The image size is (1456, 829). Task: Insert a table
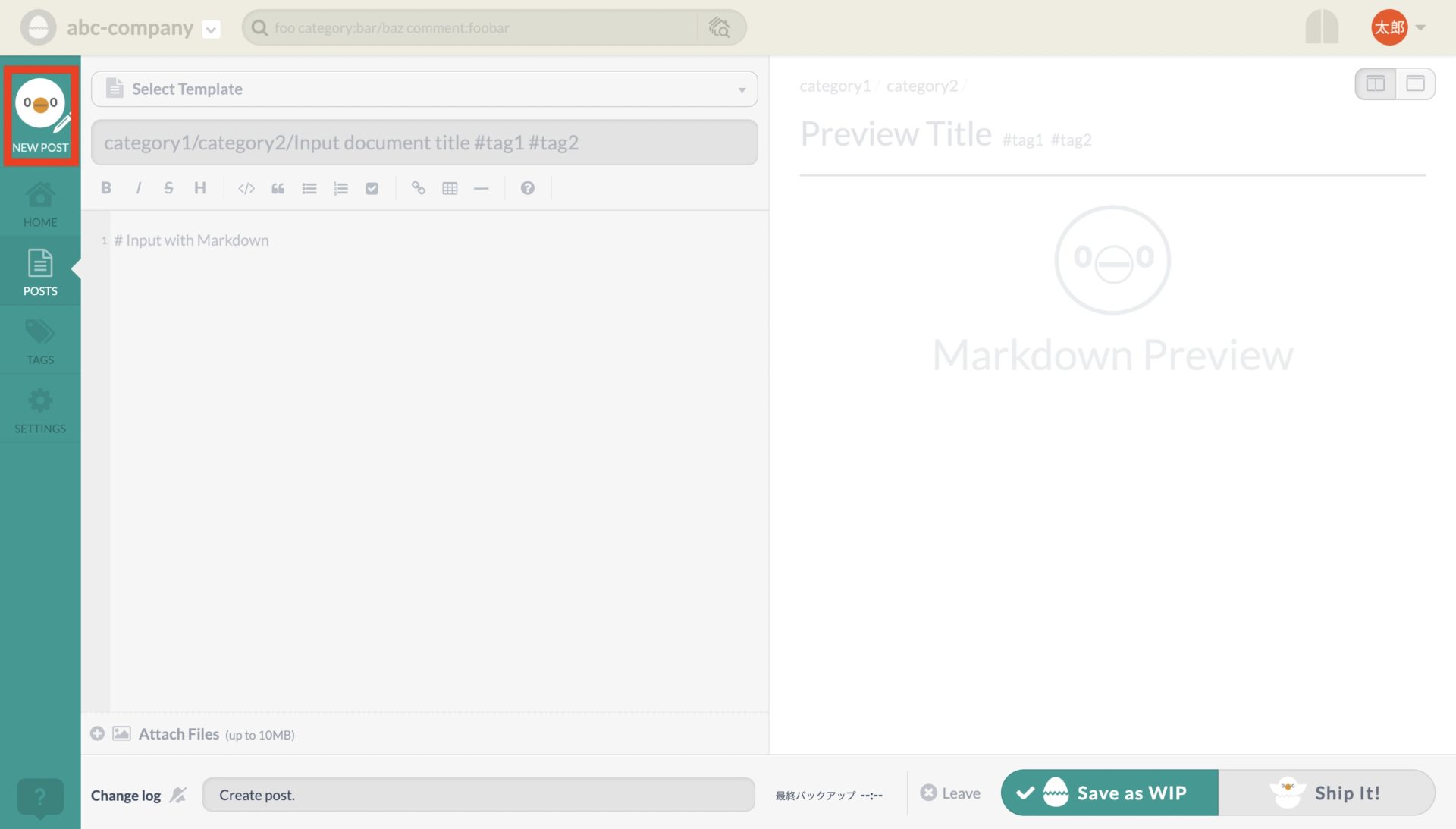(450, 188)
